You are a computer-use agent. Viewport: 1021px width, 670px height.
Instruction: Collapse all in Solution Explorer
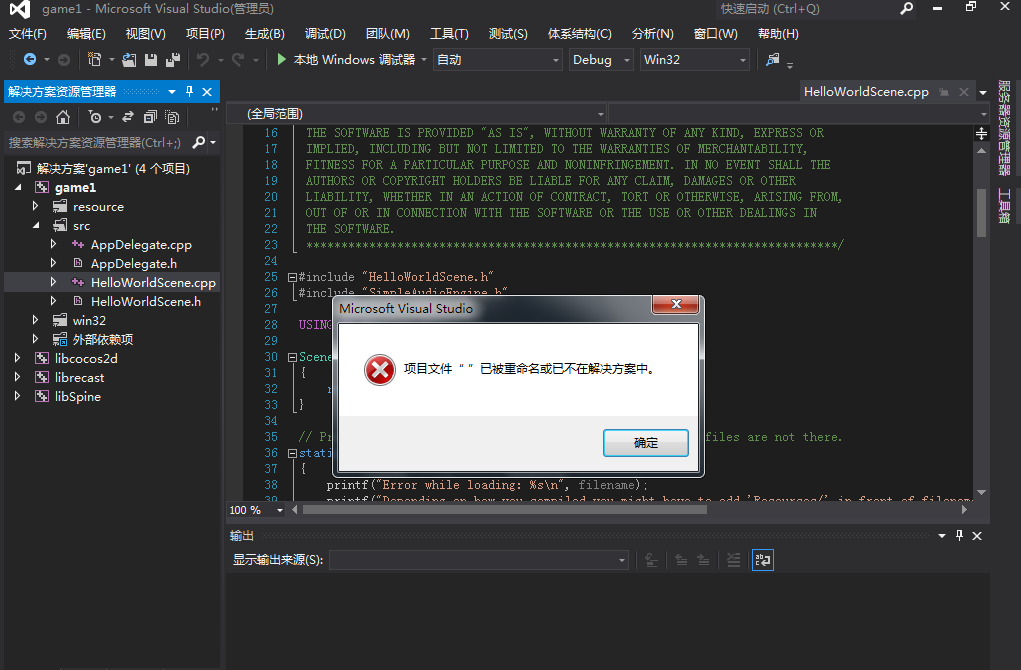150,117
